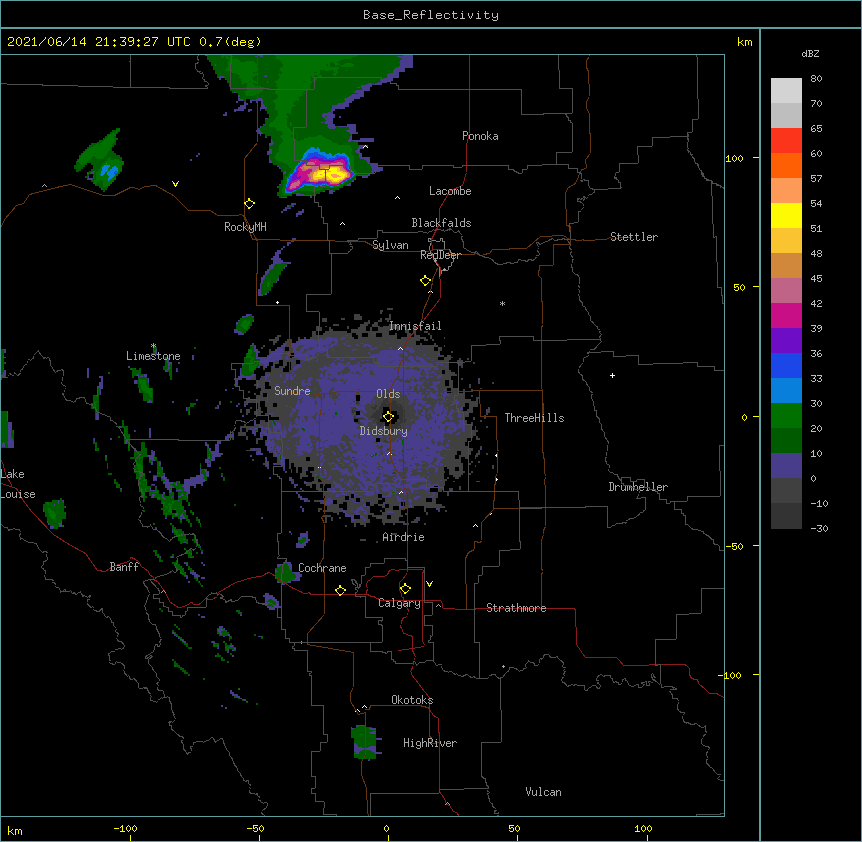Click the slate purple swatch below 10

point(786,466)
